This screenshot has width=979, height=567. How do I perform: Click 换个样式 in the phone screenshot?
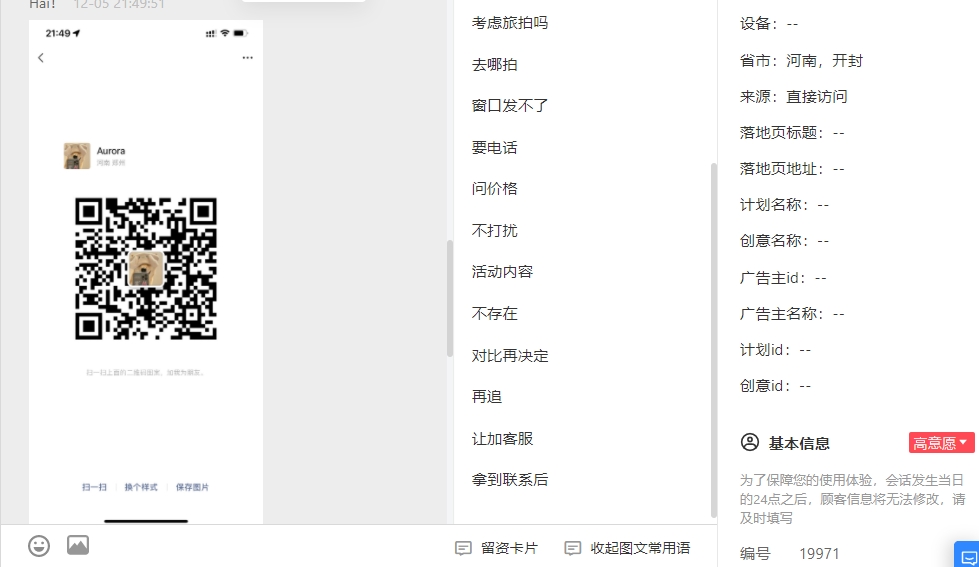141,487
